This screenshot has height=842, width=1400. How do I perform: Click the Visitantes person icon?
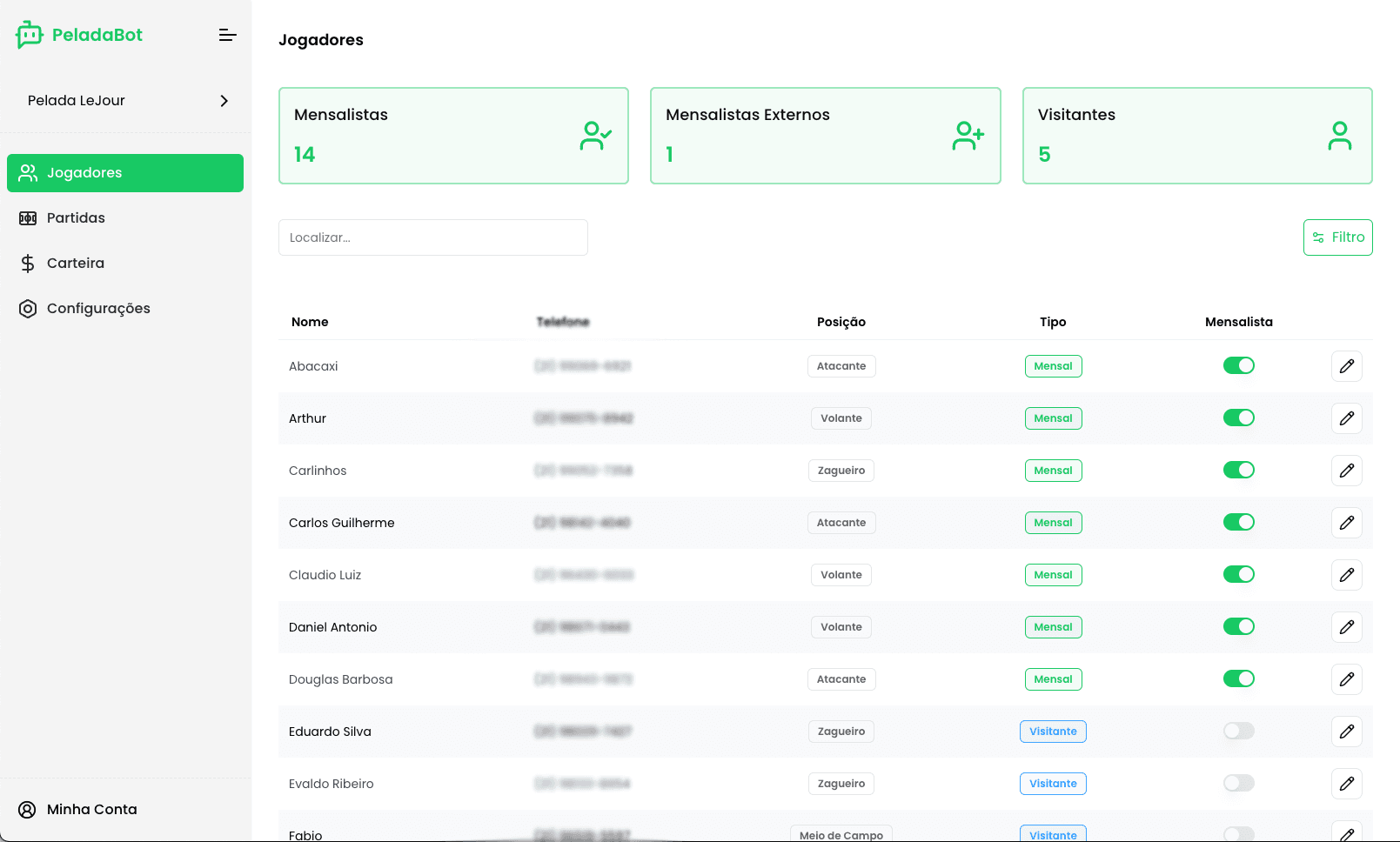pos(1339,136)
